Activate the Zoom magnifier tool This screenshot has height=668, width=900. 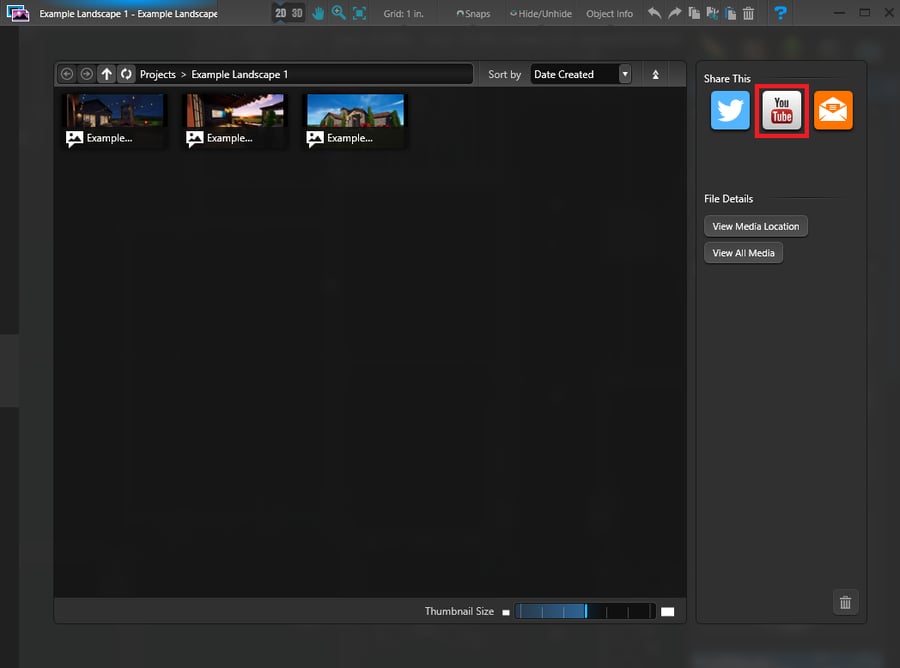(338, 13)
